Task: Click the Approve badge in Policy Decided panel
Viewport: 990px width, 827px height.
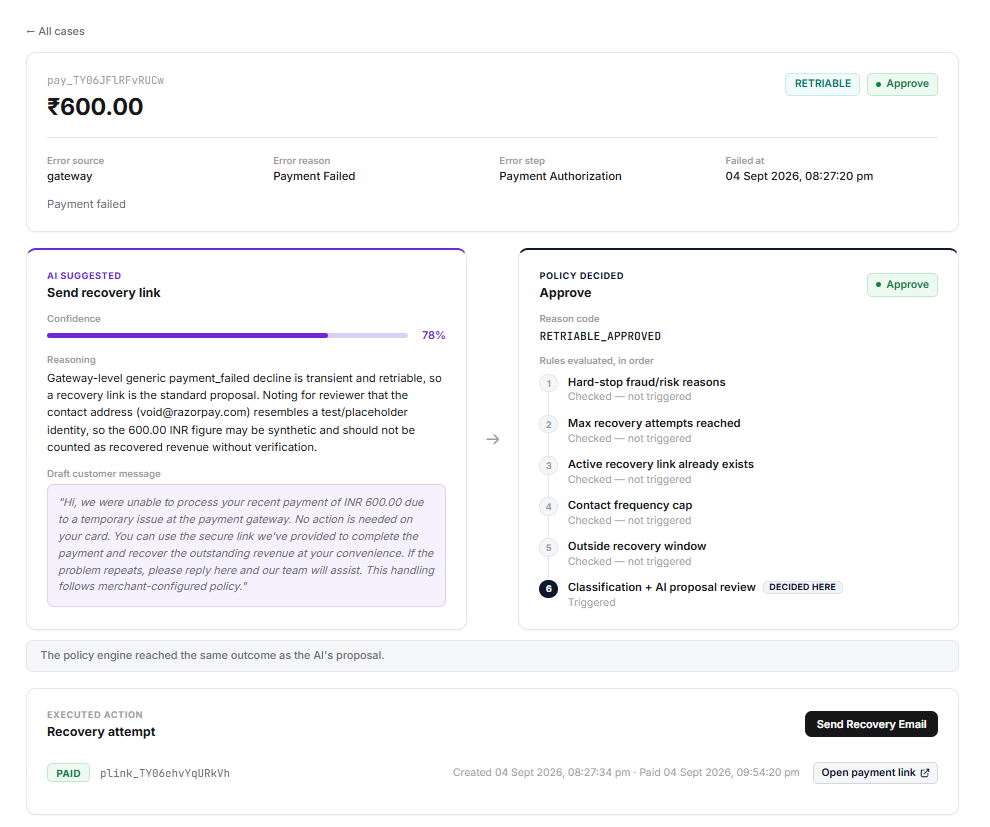Action: coord(902,285)
